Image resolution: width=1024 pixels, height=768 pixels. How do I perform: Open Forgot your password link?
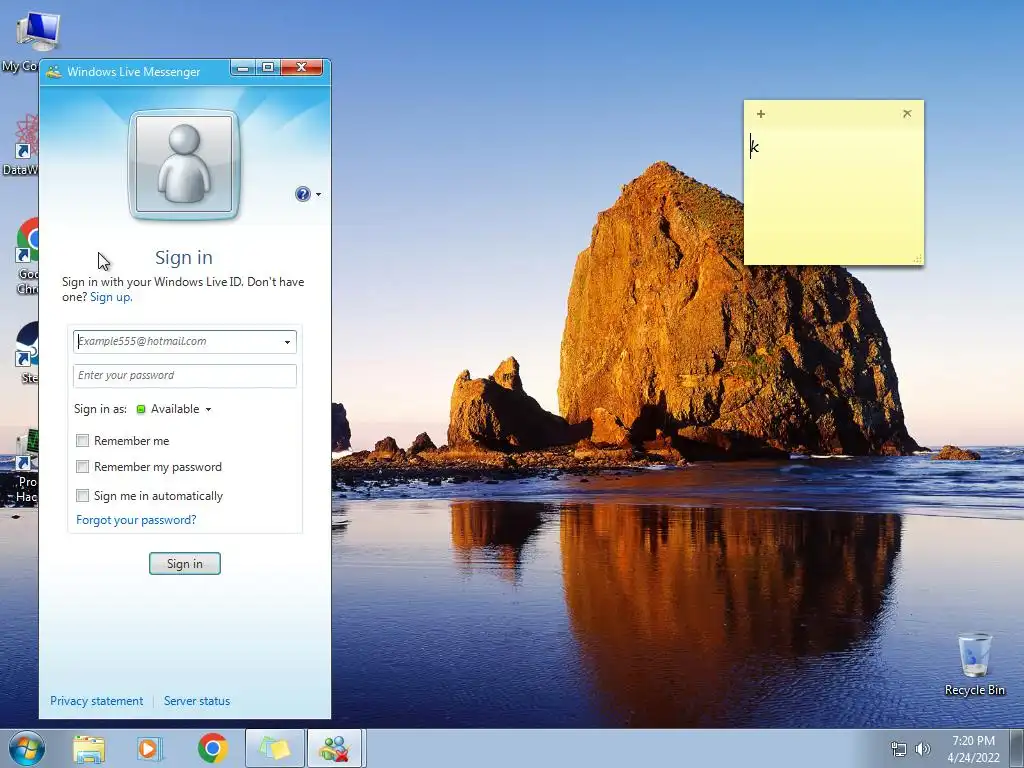point(136,520)
